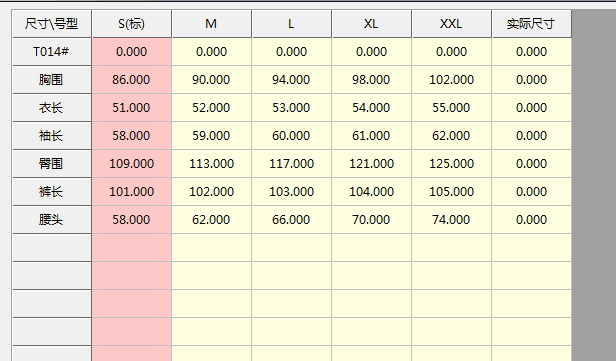The height and width of the screenshot is (361, 616).
Task: Edit the 86.000 cell in 胸围 row
Action: (132, 80)
